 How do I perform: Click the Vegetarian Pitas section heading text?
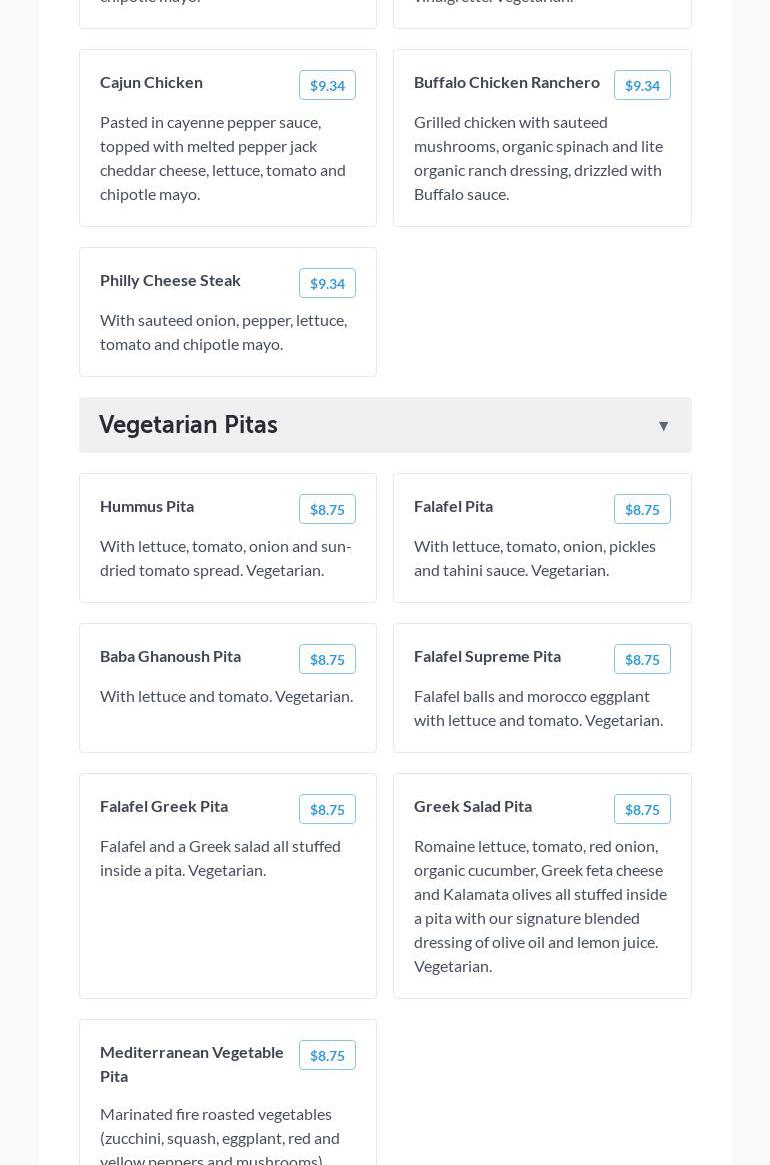(x=188, y=424)
